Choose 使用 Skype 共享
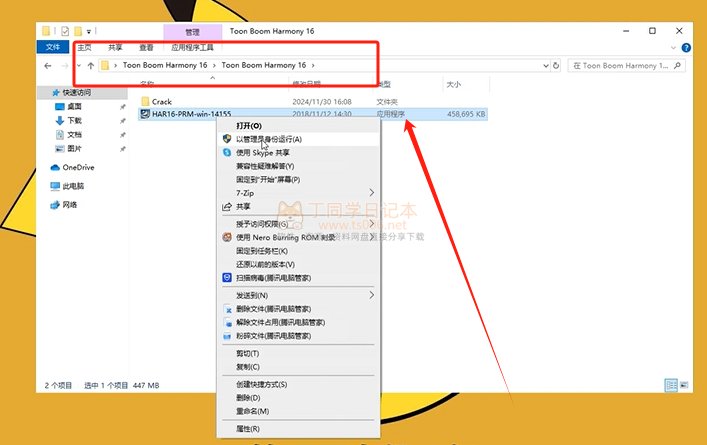Image resolution: width=707 pixels, height=445 pixels. pyautogui.click(x=298, y=153)
